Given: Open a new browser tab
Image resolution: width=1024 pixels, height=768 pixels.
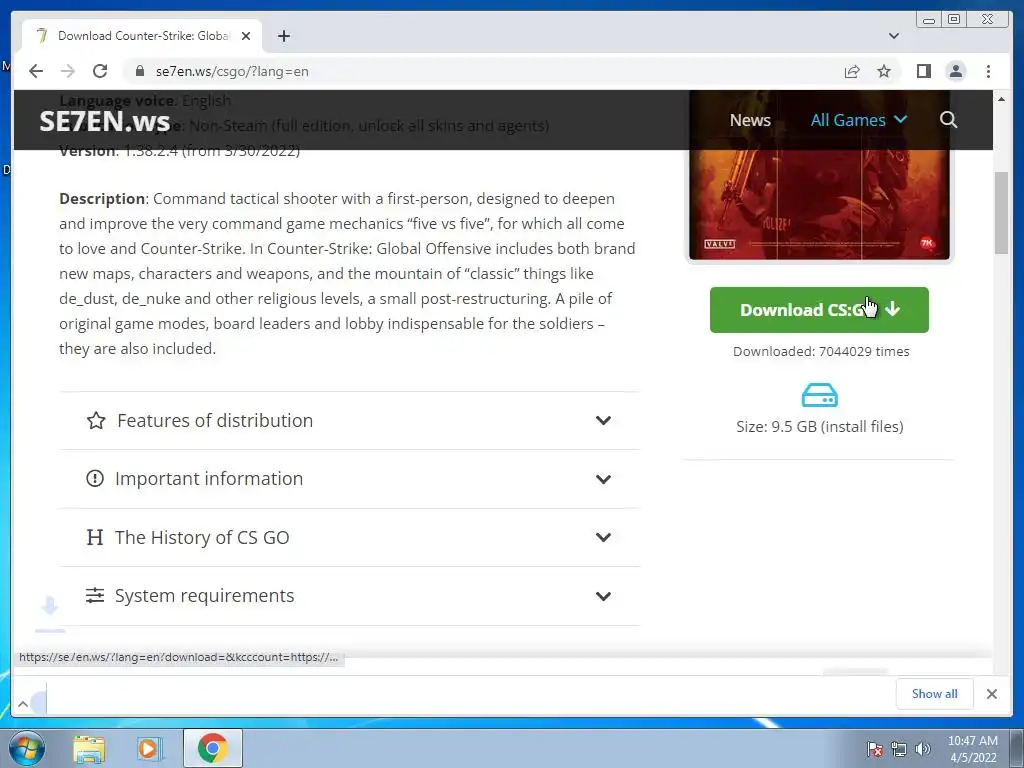Looking at the screenshot, I should pos(283,36).
